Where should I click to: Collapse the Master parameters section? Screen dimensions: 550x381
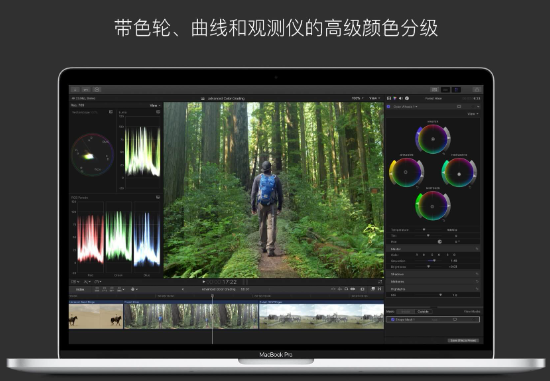click(396, 249)
